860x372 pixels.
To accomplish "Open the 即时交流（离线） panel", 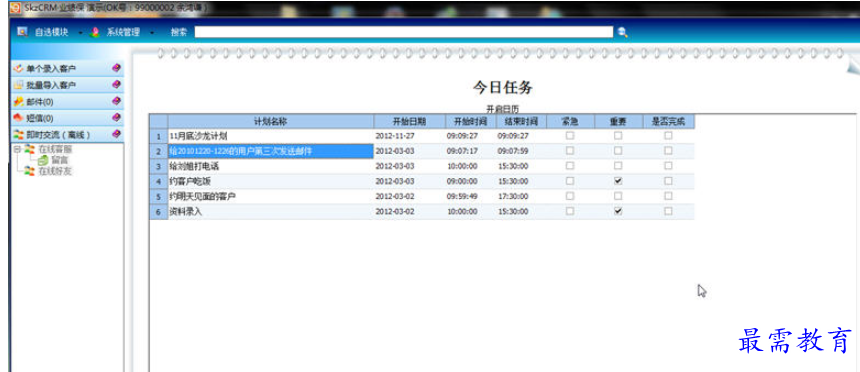I will 67,134.
